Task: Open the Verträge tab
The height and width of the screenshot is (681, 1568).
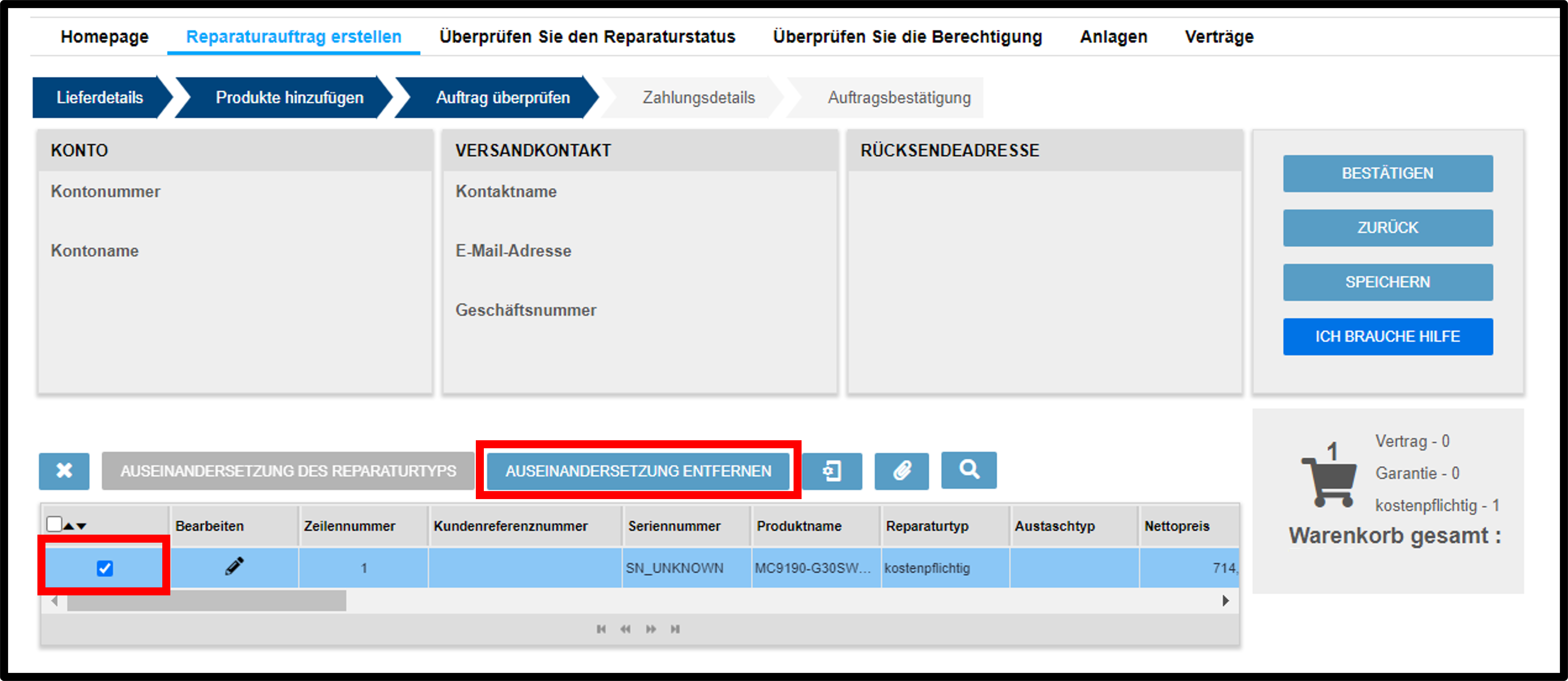Action: click(x=1219, y=37)
